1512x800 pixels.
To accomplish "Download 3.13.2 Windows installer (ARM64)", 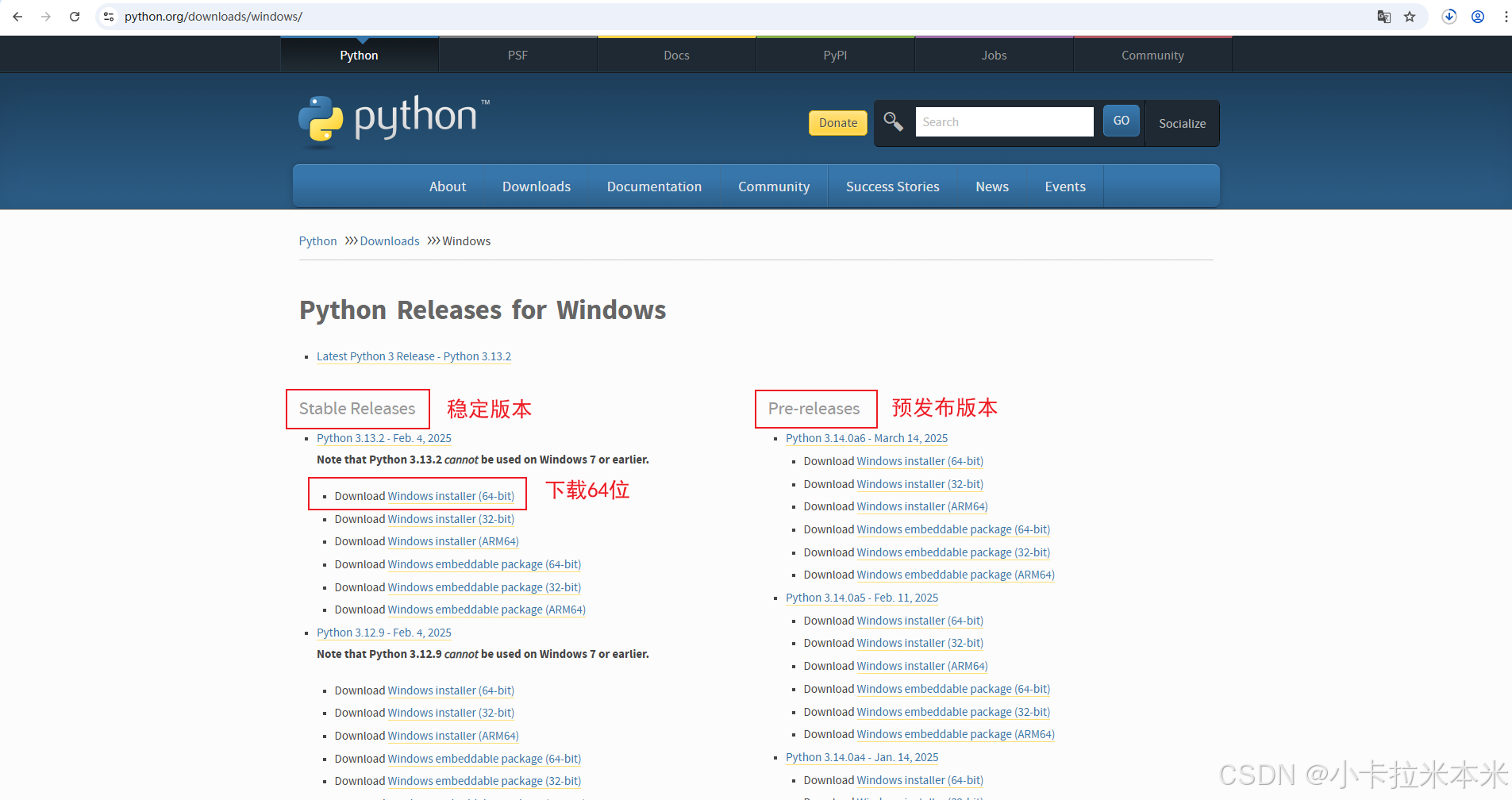I will click(453, 541).
